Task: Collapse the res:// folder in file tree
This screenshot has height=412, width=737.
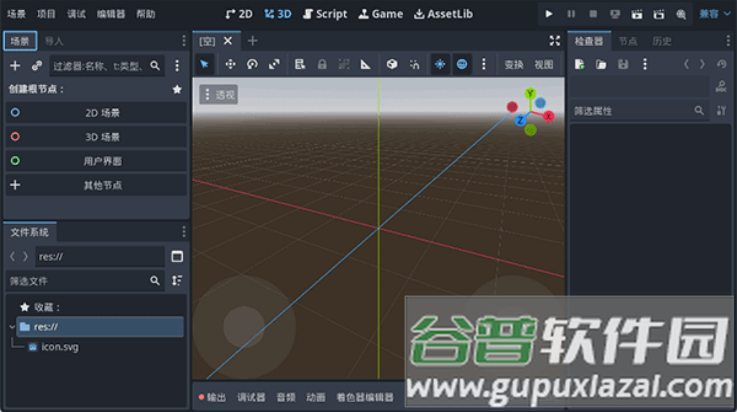Action: (x=11, y=327)
